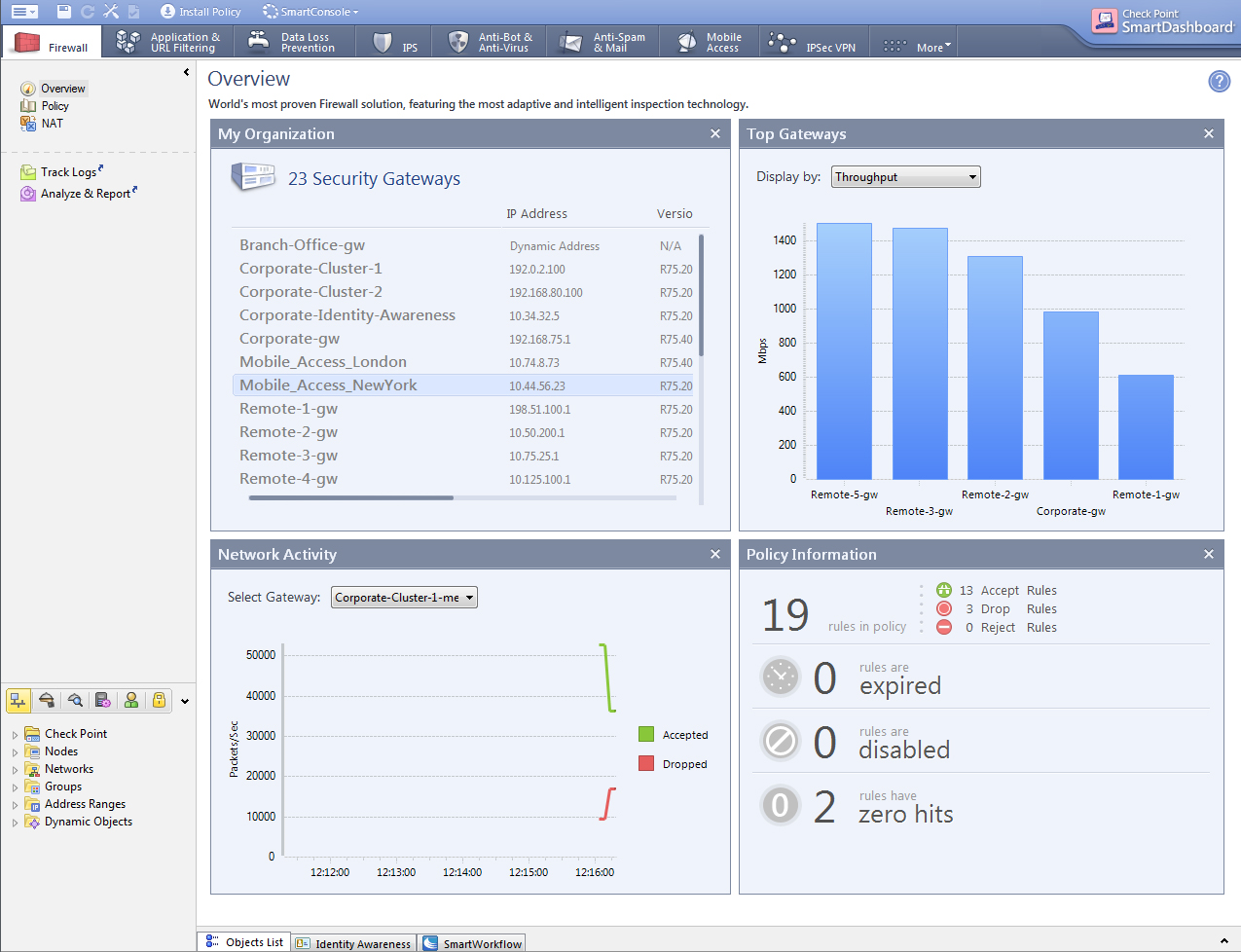Open the Data Loss Prevention tab
1241x952 pixels.
tap(294, 42)
